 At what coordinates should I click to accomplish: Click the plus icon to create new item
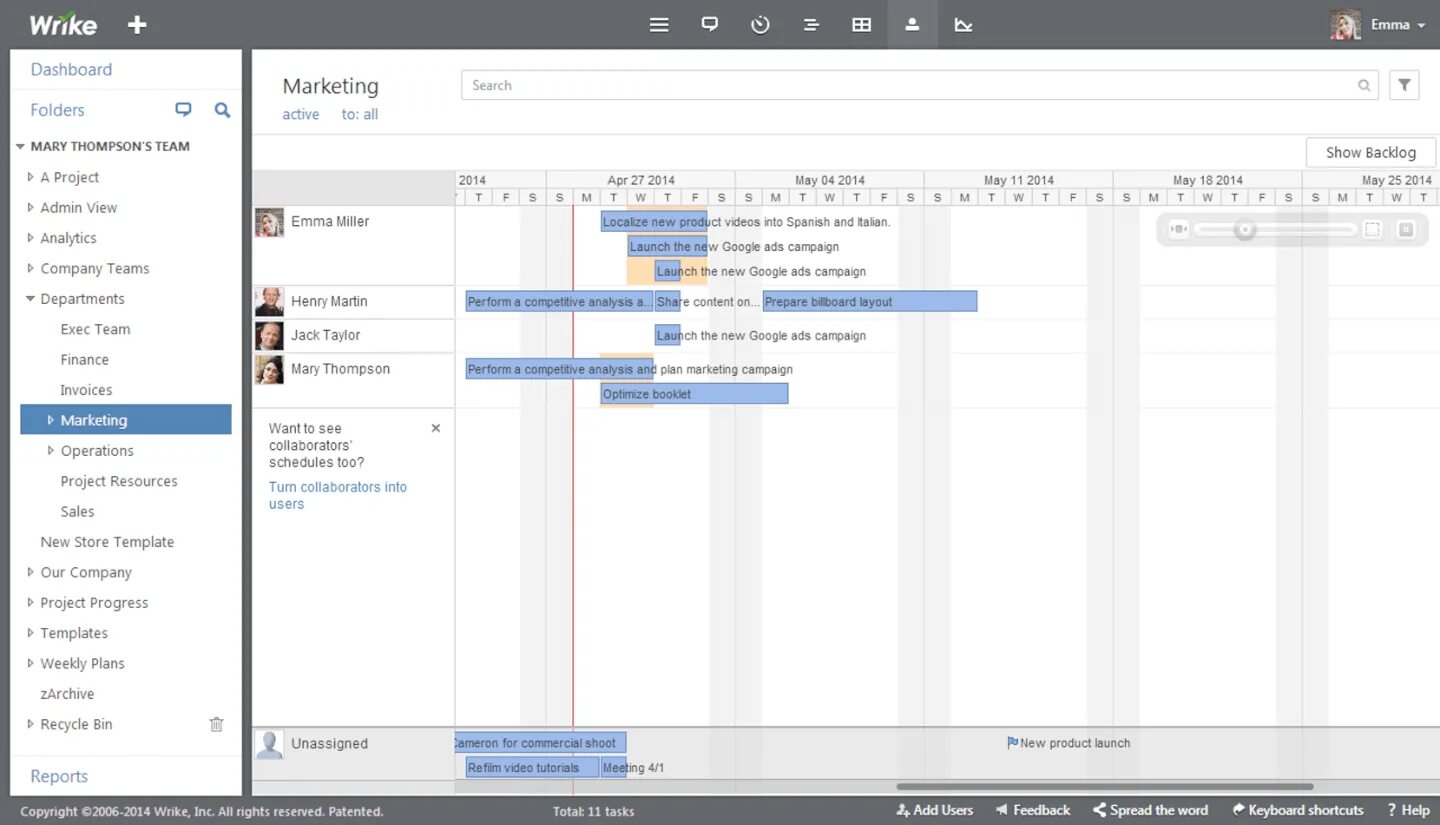(x=137, y=25)
